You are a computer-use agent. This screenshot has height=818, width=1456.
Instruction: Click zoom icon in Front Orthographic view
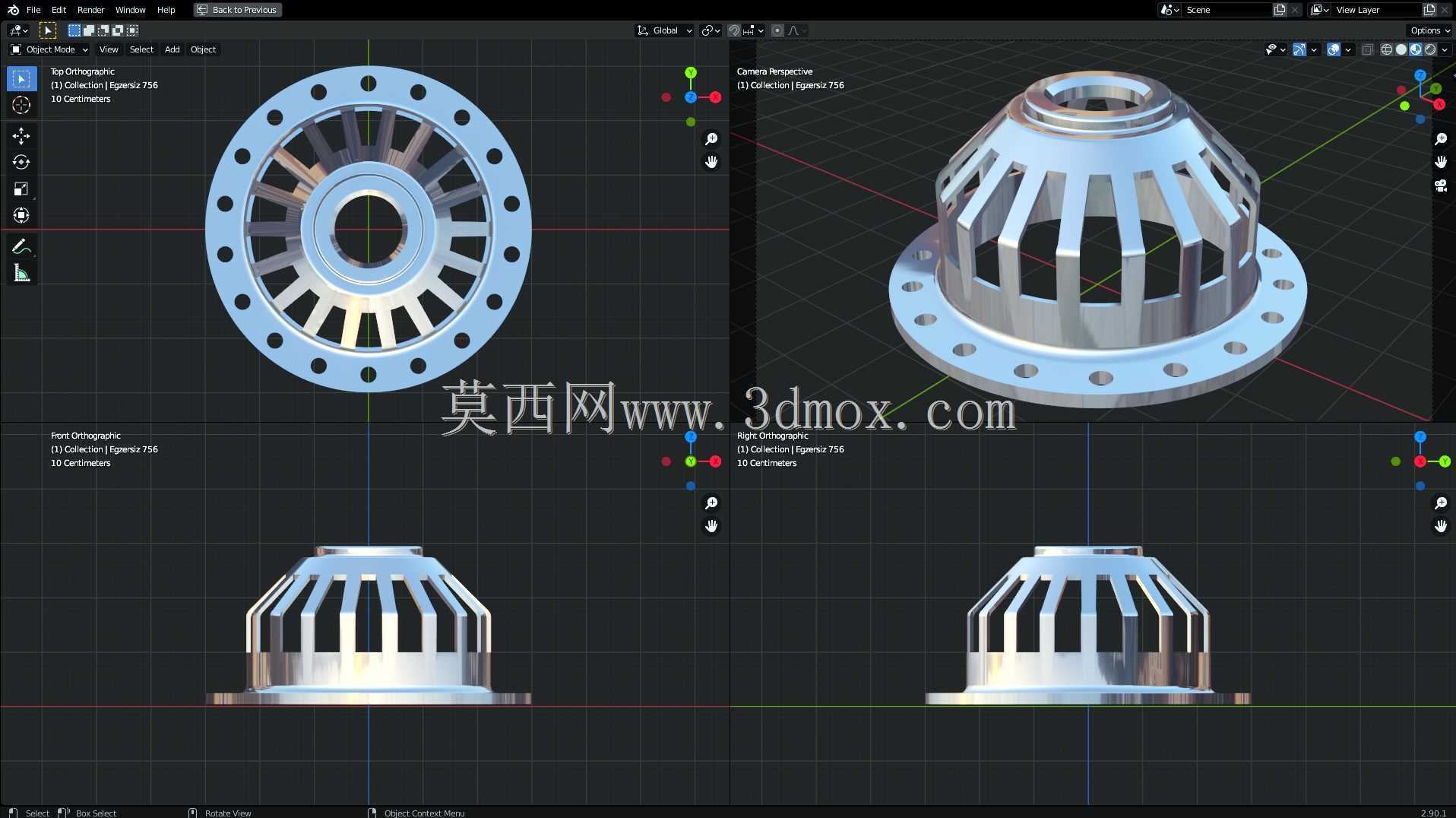(x=711, y=503)
